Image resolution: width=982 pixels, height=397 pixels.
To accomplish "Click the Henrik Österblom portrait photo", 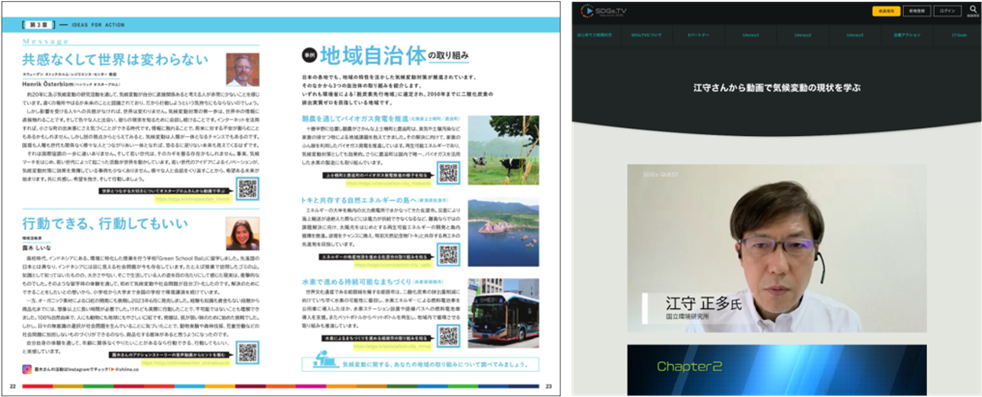I will point(243,70).
